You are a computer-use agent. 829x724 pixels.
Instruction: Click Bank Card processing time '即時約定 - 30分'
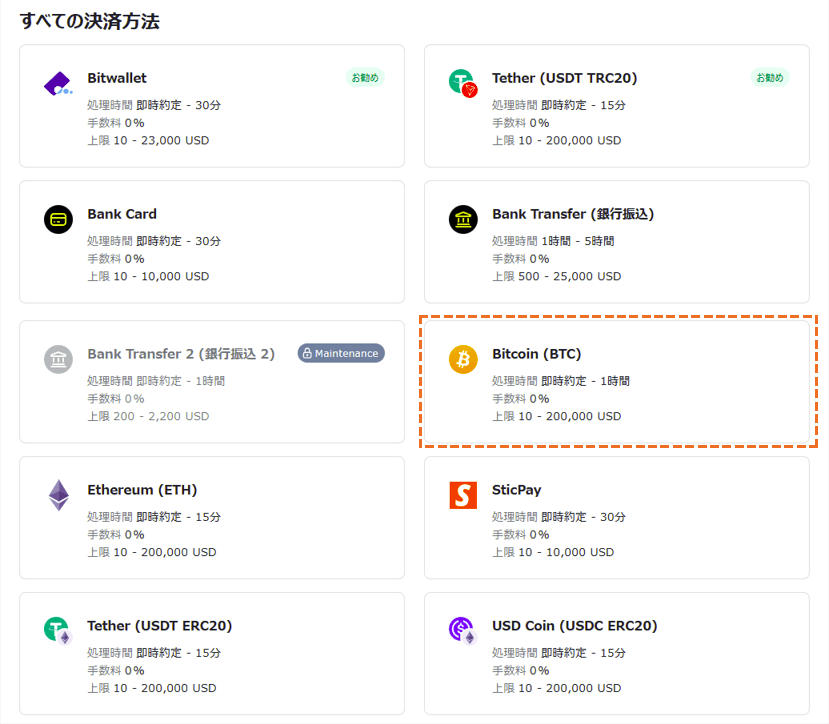click(179, 241)
